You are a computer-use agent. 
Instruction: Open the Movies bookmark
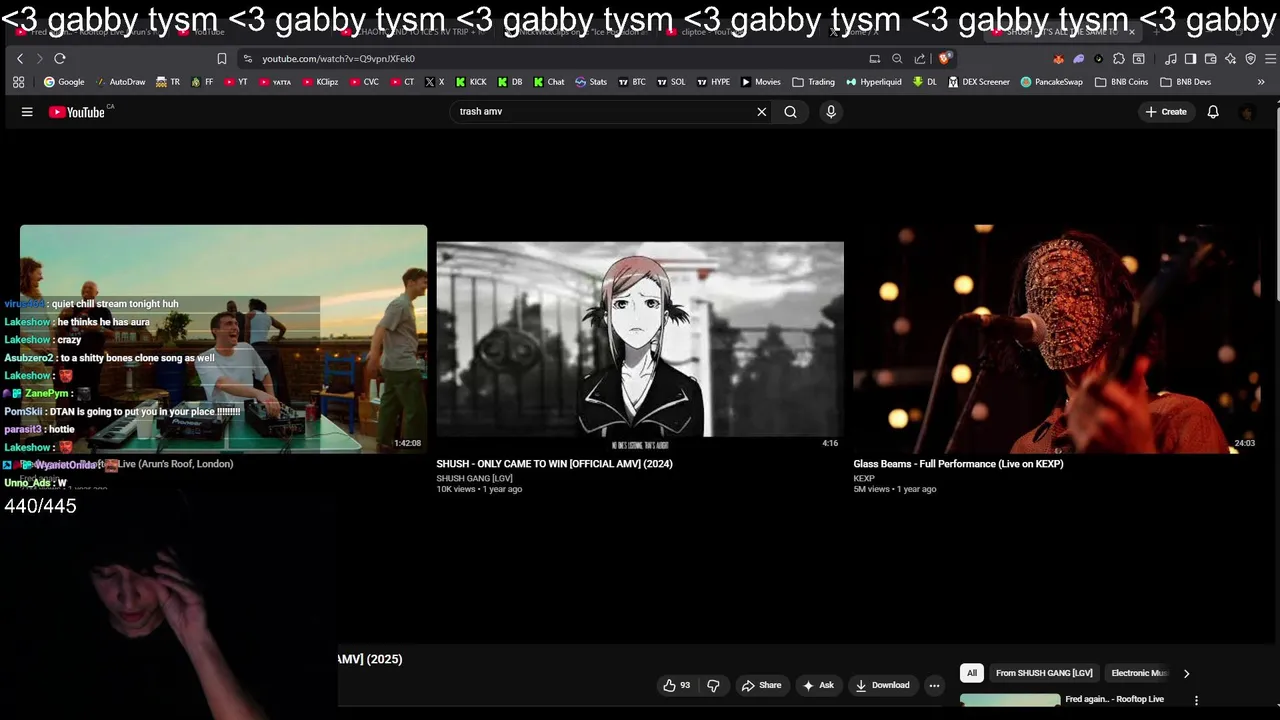point(760,82)
